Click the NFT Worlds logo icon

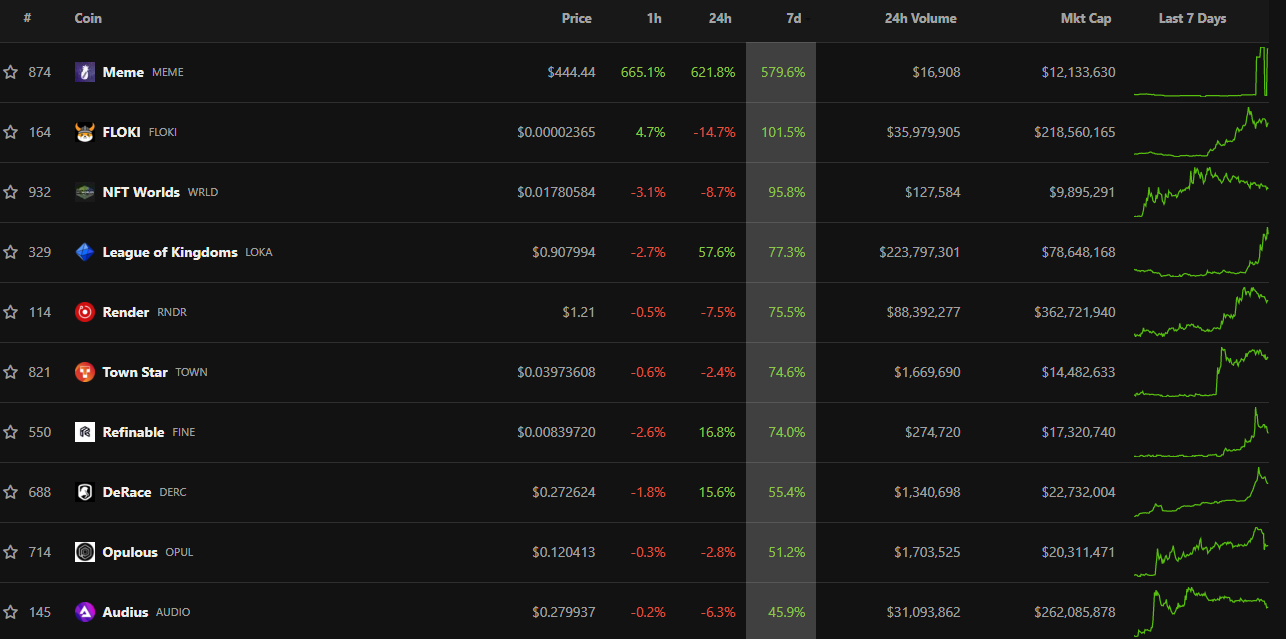(85, 192)
